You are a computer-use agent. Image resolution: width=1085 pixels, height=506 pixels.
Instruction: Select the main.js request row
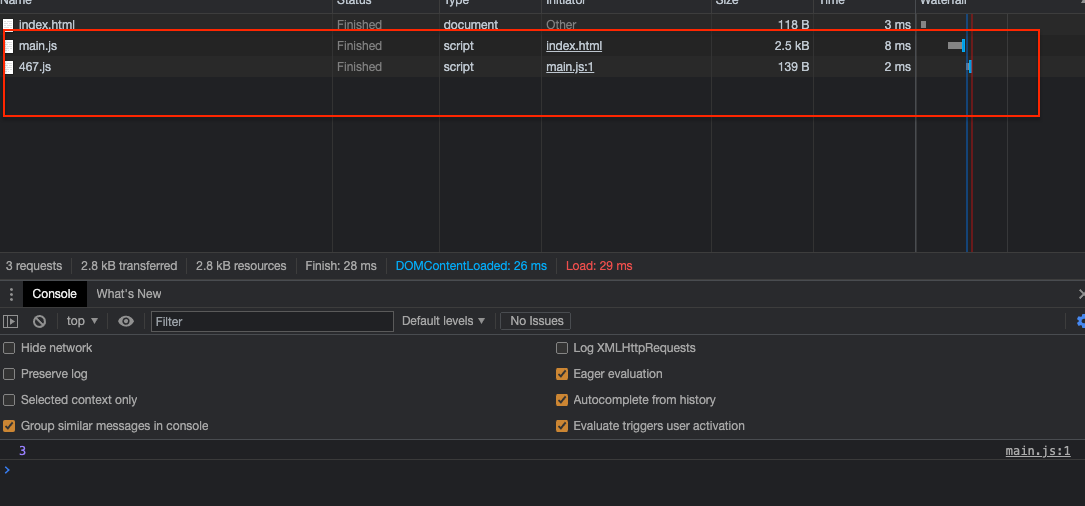pos(542,46)
